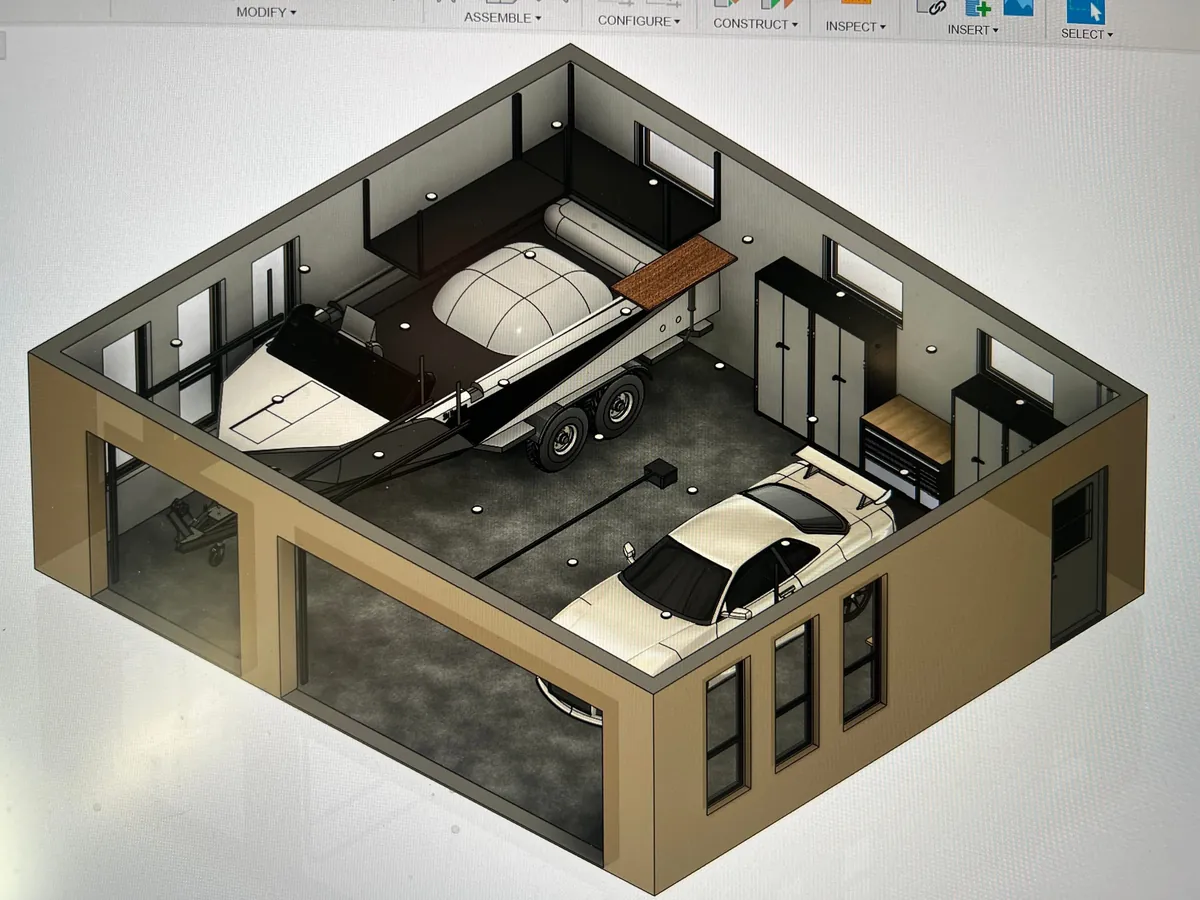Select the boat hull on the trailer
This screenshot has height=900, width=1200.
[x=520, y=300]
